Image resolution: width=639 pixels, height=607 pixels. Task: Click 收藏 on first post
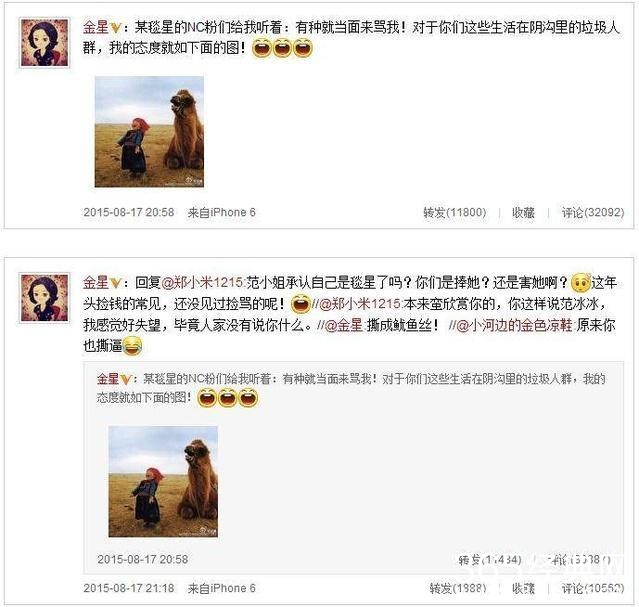point(523,212)
